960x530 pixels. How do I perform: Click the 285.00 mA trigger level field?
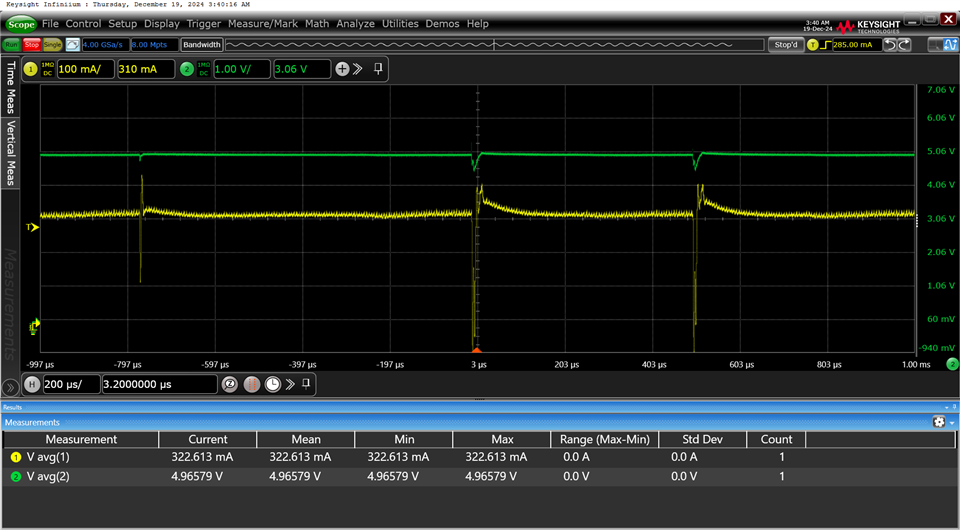tap(856, 45)
